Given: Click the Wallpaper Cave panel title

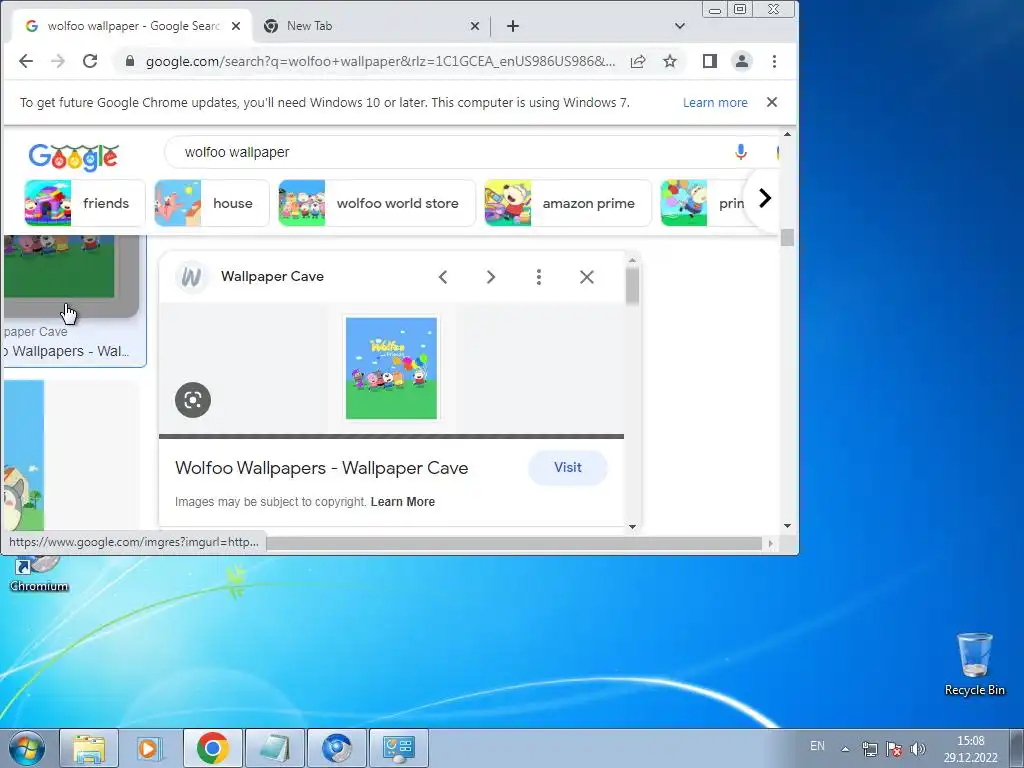Looking at the screenshot, I should coord(272,276).
